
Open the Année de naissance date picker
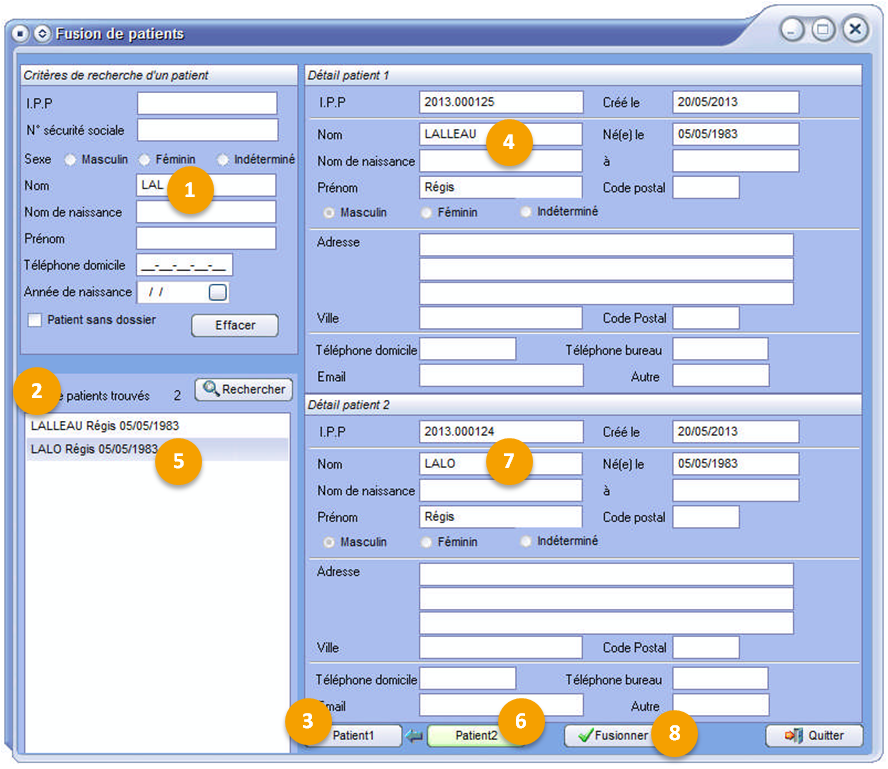218,292
